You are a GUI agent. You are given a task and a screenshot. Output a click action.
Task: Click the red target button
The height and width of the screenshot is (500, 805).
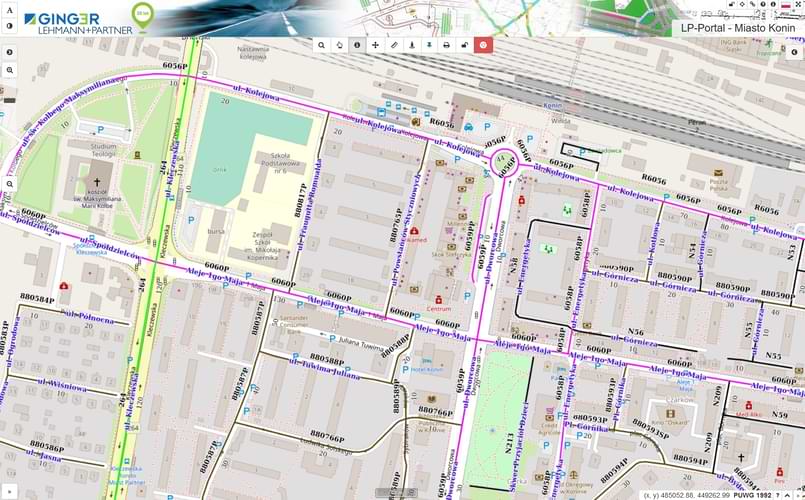click(x=483, y=45)
